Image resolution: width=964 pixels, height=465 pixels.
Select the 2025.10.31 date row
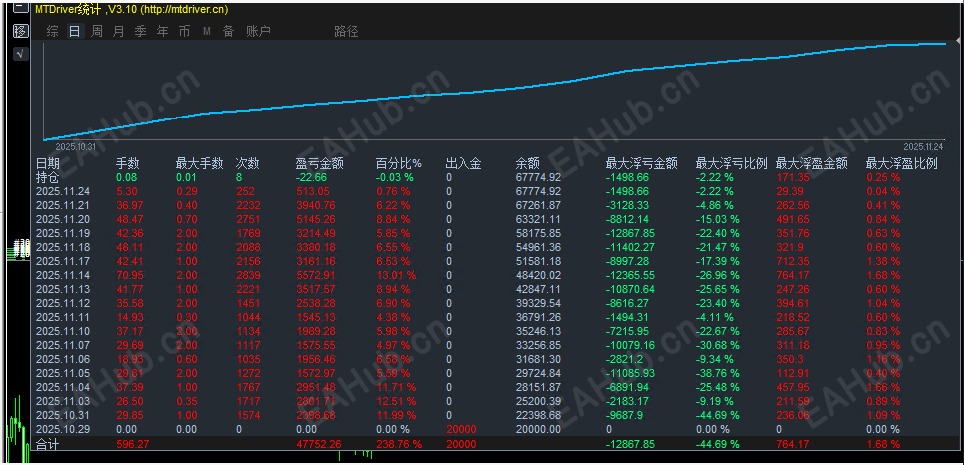63,415
